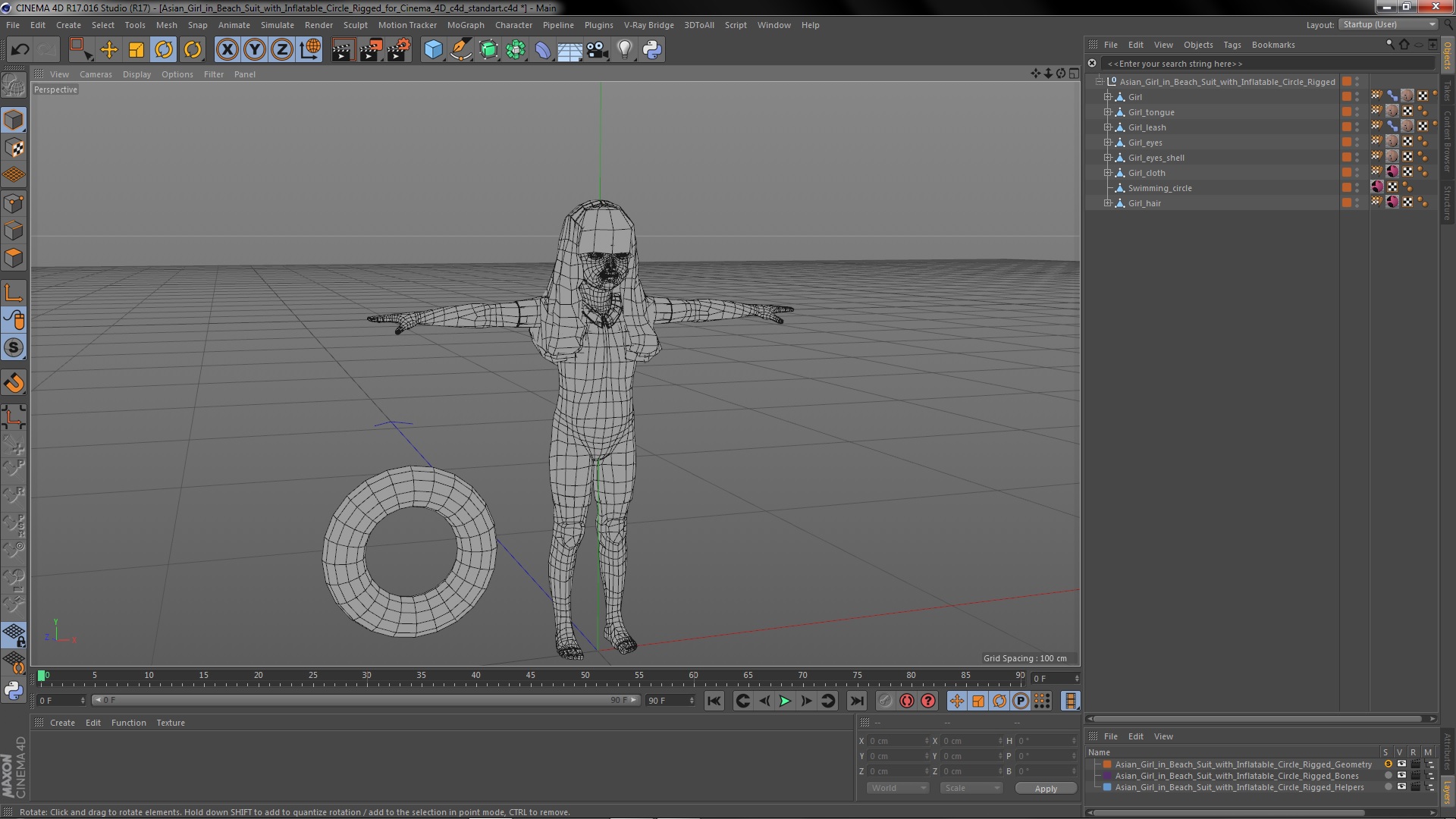The image size is (1456, 819).
Task: Open the Python script icon in toolbar
Action: click(x=652, y=50)
